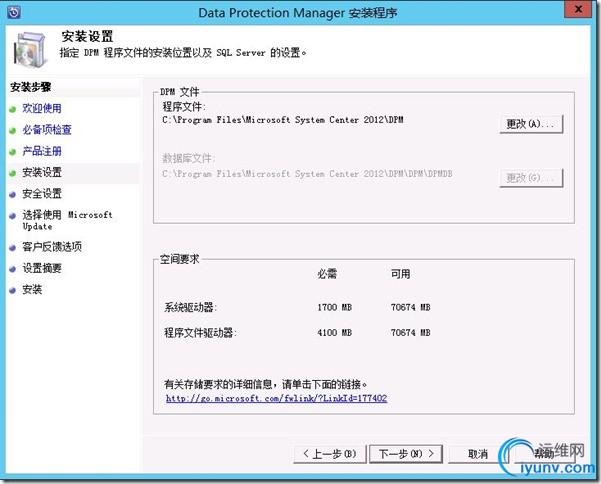Select the 安装设置 step

pyautogui.click(x=42, y=172)
